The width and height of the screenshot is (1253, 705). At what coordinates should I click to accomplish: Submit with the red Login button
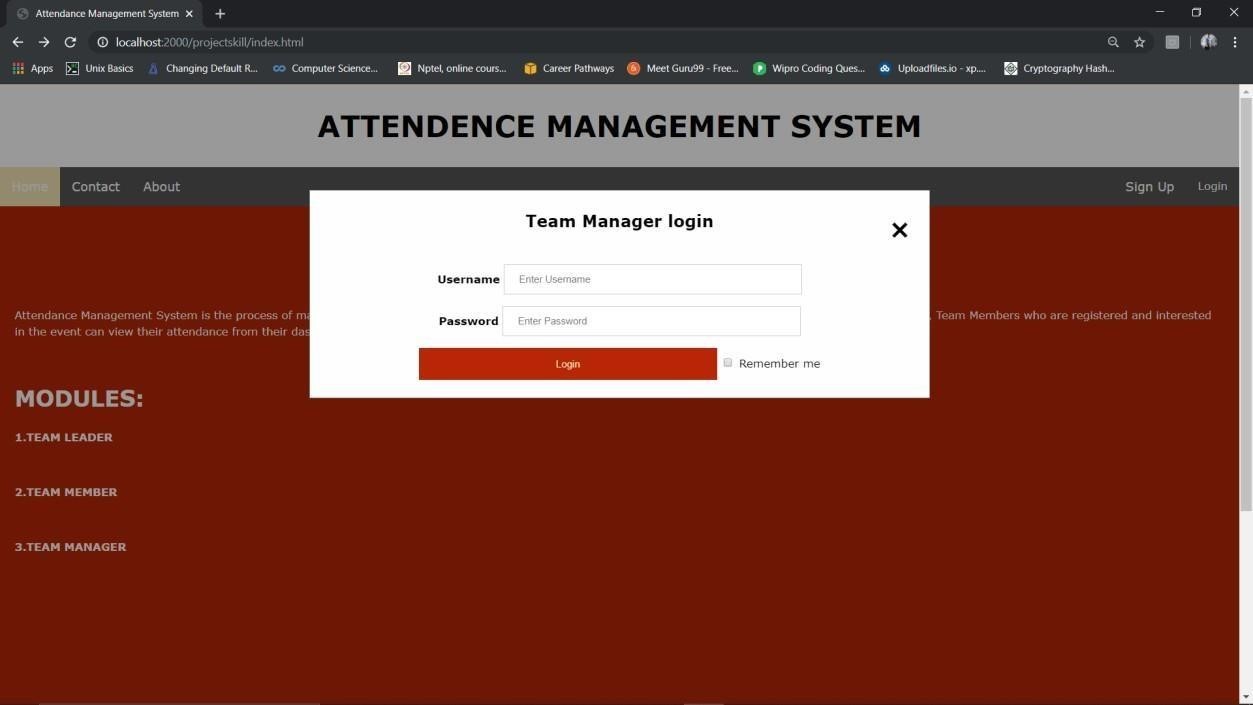point(567,364)
